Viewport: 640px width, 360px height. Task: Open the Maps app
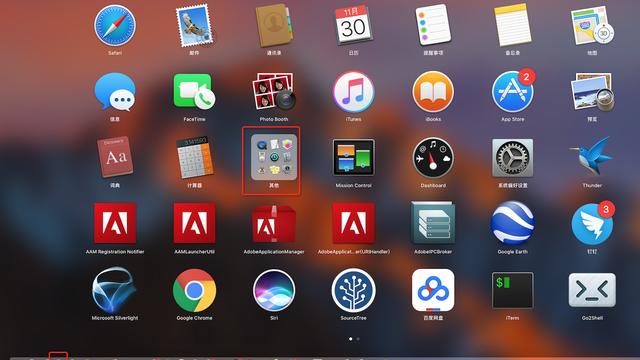(x=592, y=26)
